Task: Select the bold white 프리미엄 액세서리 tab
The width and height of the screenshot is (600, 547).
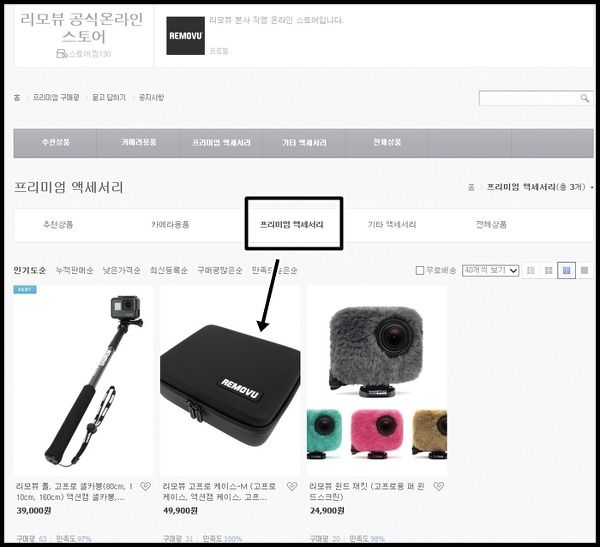Action: click(x=292, y=225)
